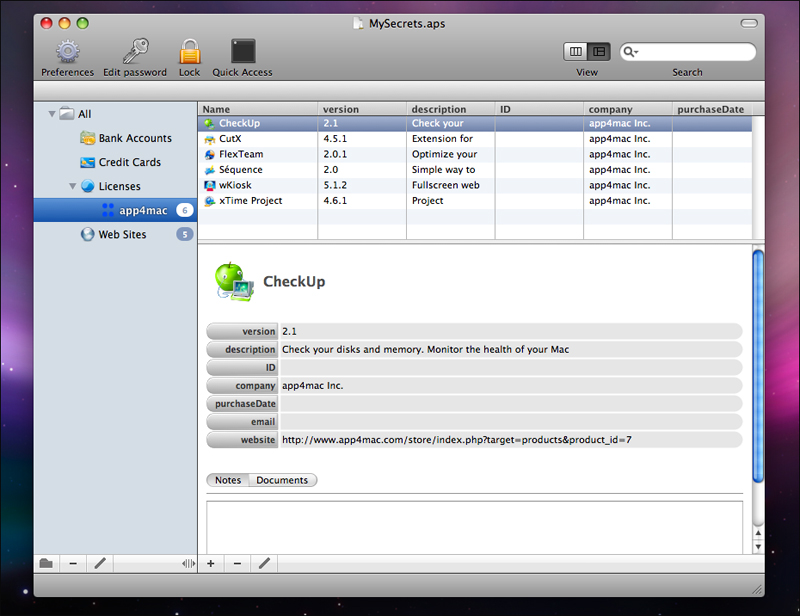Select Credit Cards category
Viewport: 800px width, 616px height.
coord(130,162)
